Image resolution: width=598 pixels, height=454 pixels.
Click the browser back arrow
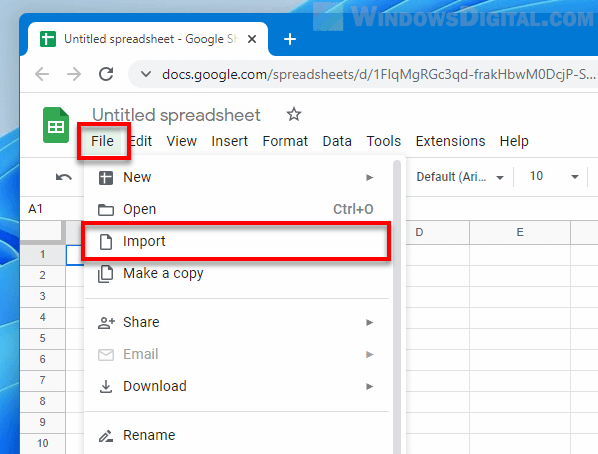click(42, 74)
